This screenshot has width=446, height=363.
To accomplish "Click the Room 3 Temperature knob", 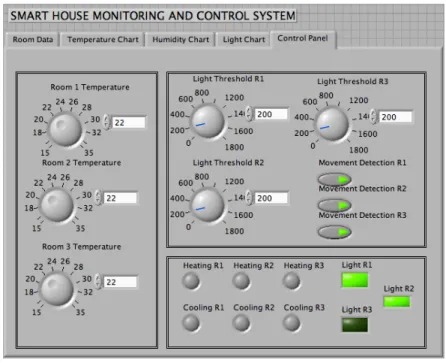I will click(57, 289).
